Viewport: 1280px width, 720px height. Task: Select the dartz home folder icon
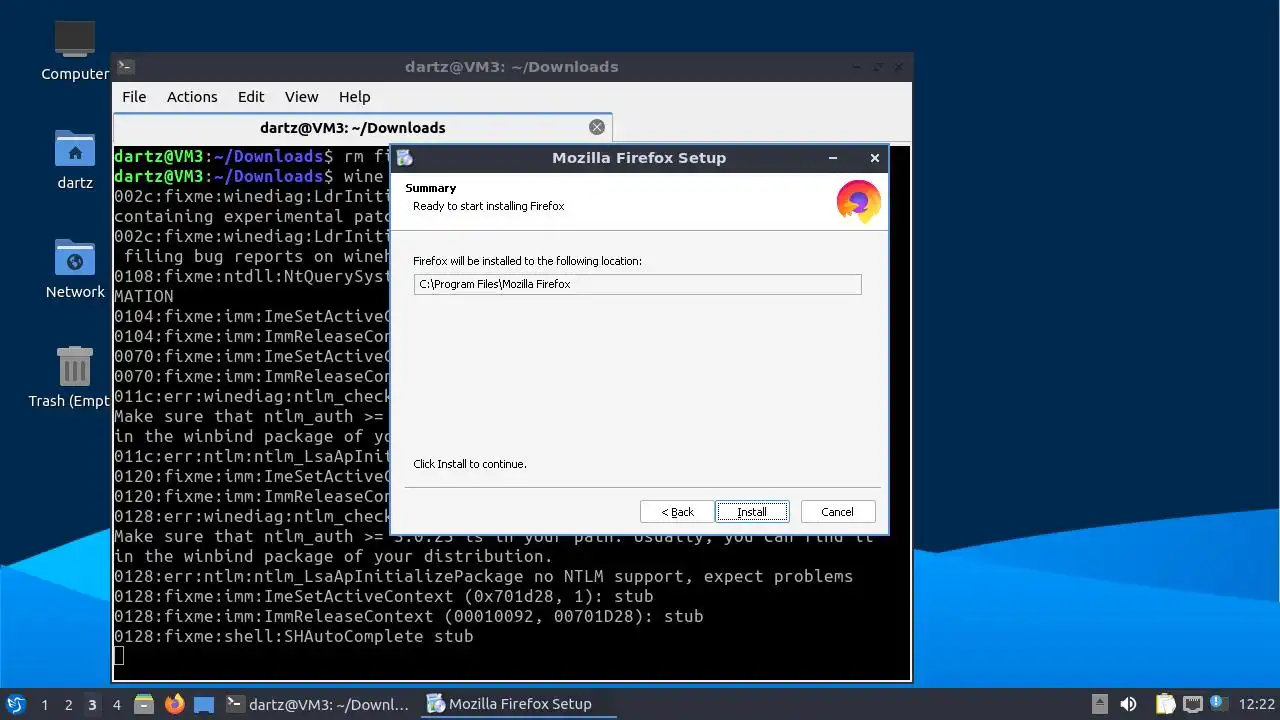pos(75,160)
